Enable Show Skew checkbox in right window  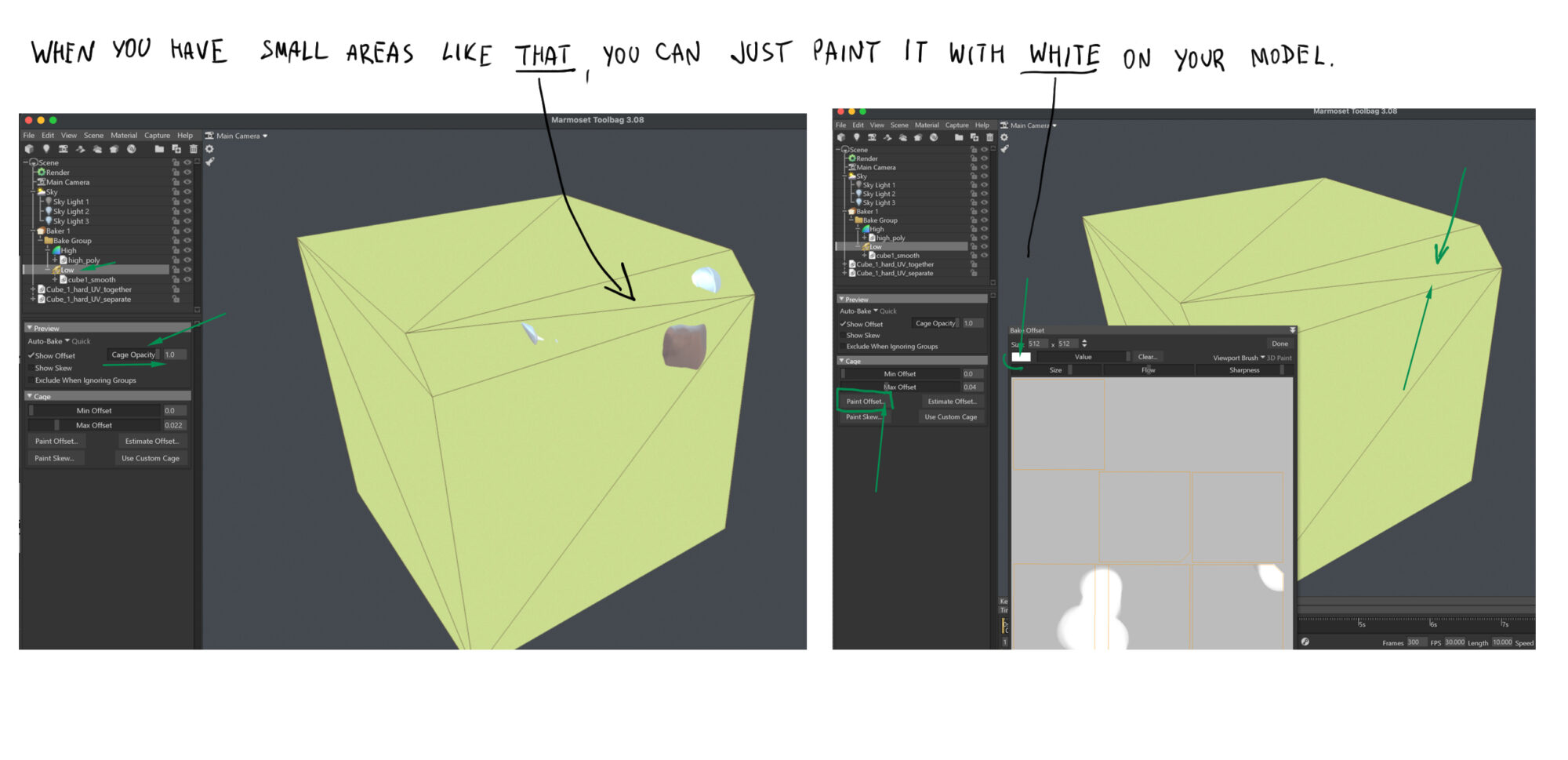[x=843, y=336]
